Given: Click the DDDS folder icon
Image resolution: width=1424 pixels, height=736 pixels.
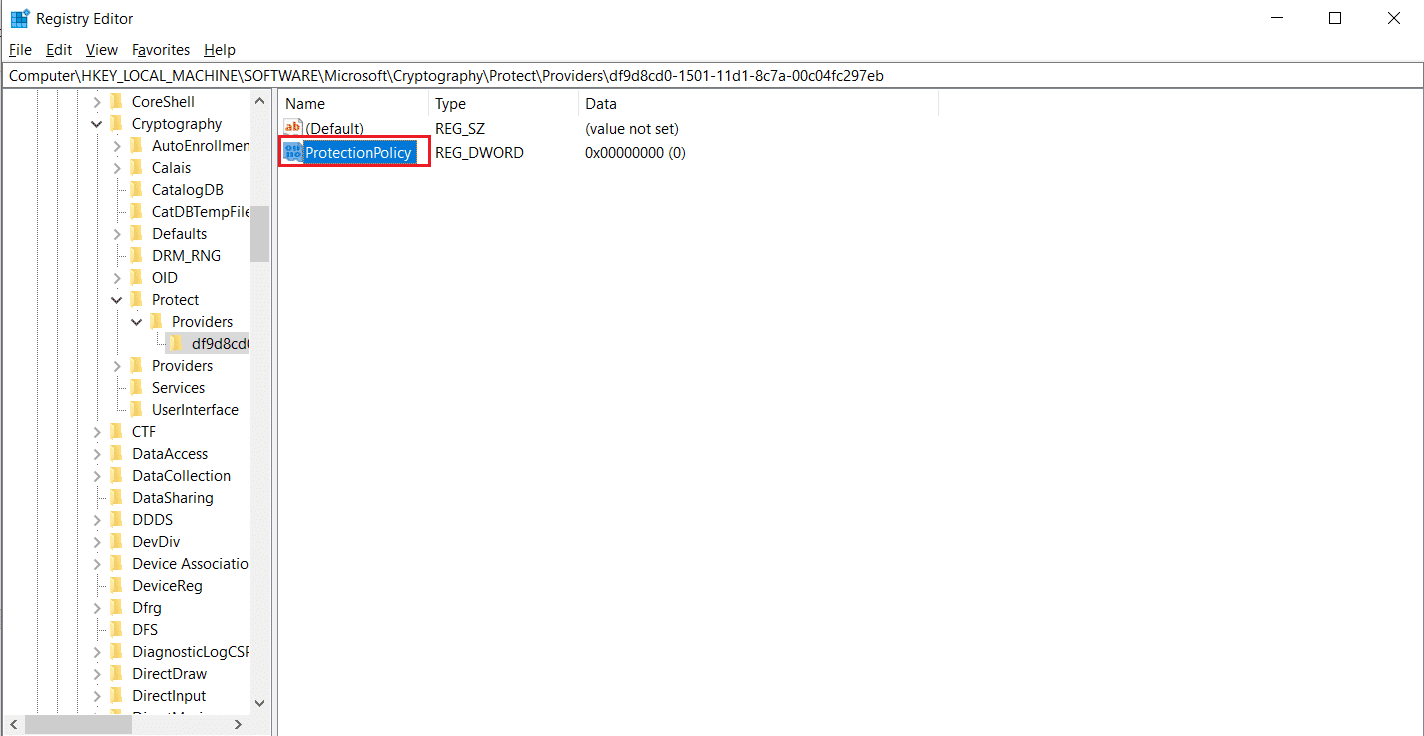Looking at the screenshot, I should [x=116, y=520].
